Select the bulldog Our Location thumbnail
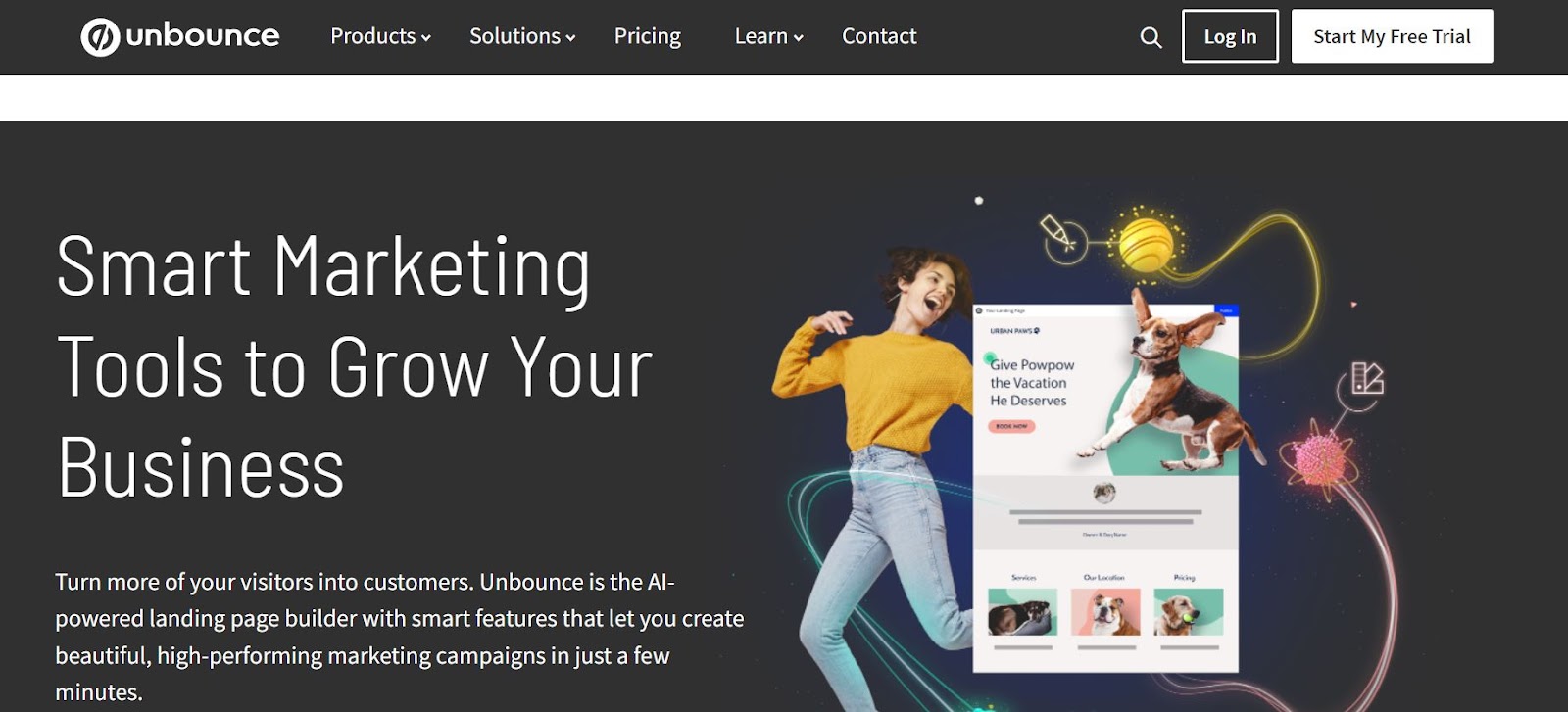Screen dimensions: 1568x712 pyautogui.click(x=1105, y=612)
